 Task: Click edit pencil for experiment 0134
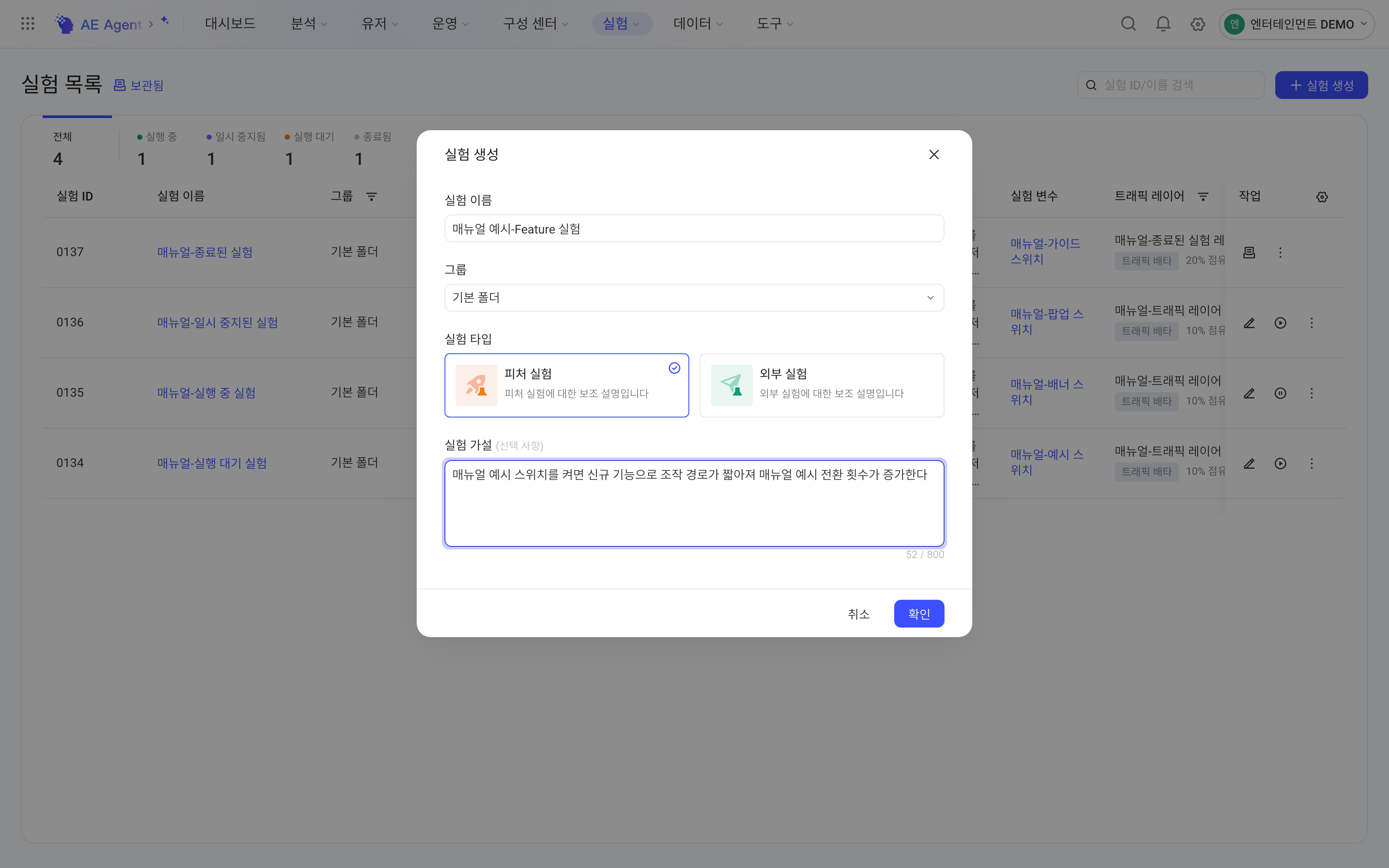[1249, 463]
